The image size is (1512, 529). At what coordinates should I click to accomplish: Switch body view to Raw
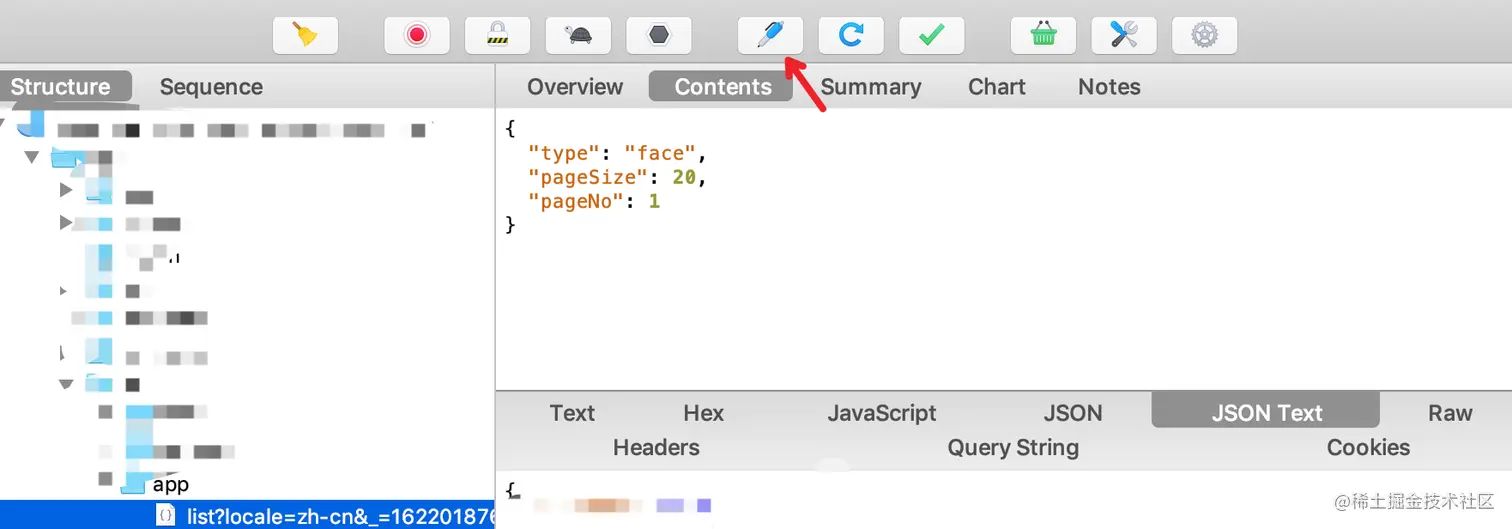[1449, 413]
